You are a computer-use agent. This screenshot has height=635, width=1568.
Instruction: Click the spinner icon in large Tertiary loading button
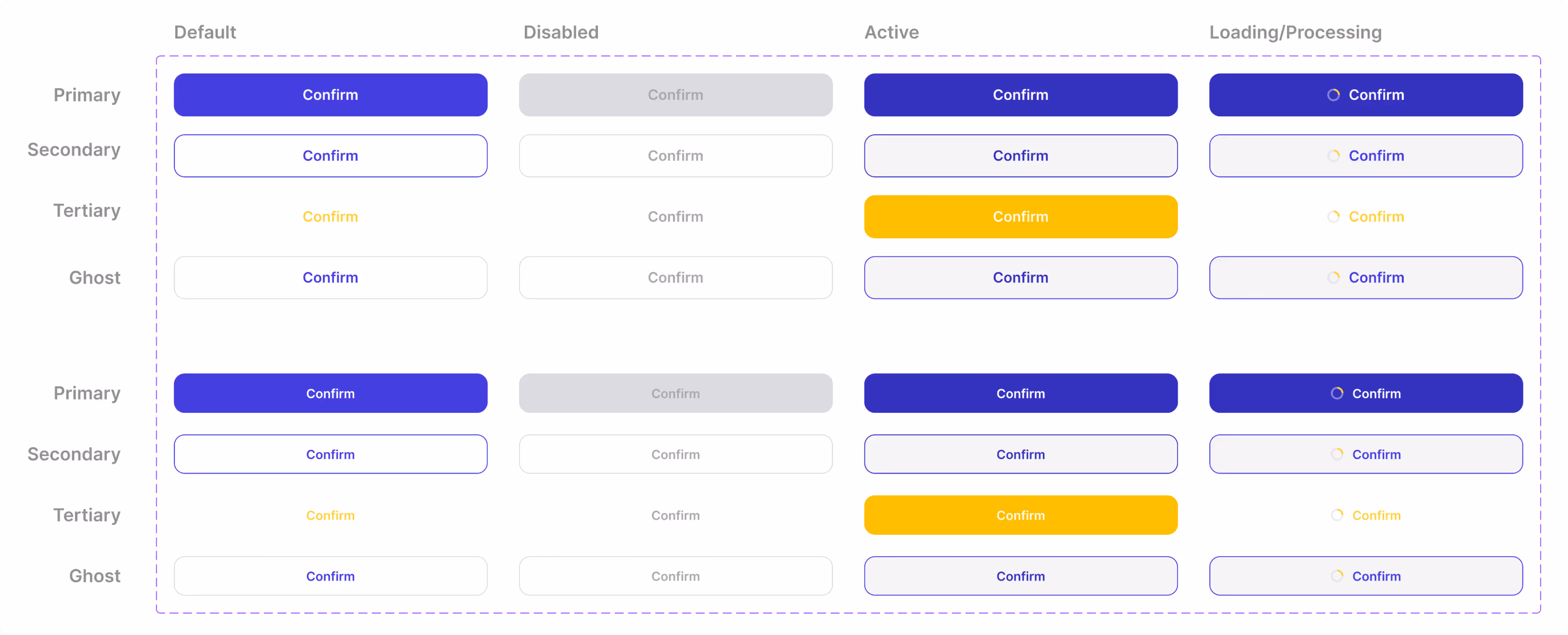point(1333,216)
